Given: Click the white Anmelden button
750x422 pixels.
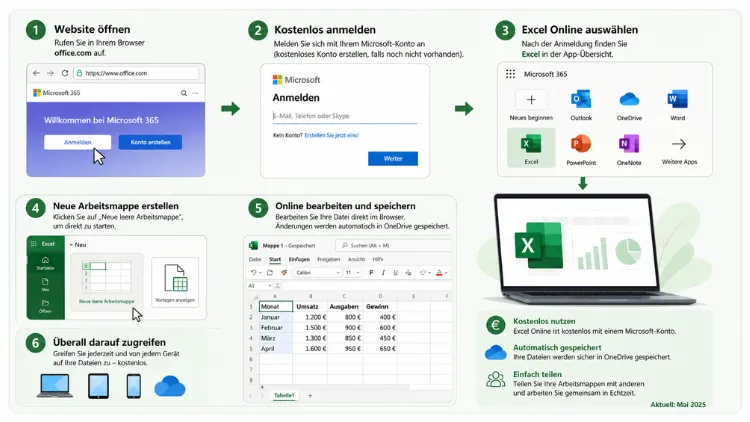Looking at the screenshot, I should tap(77, 142).
